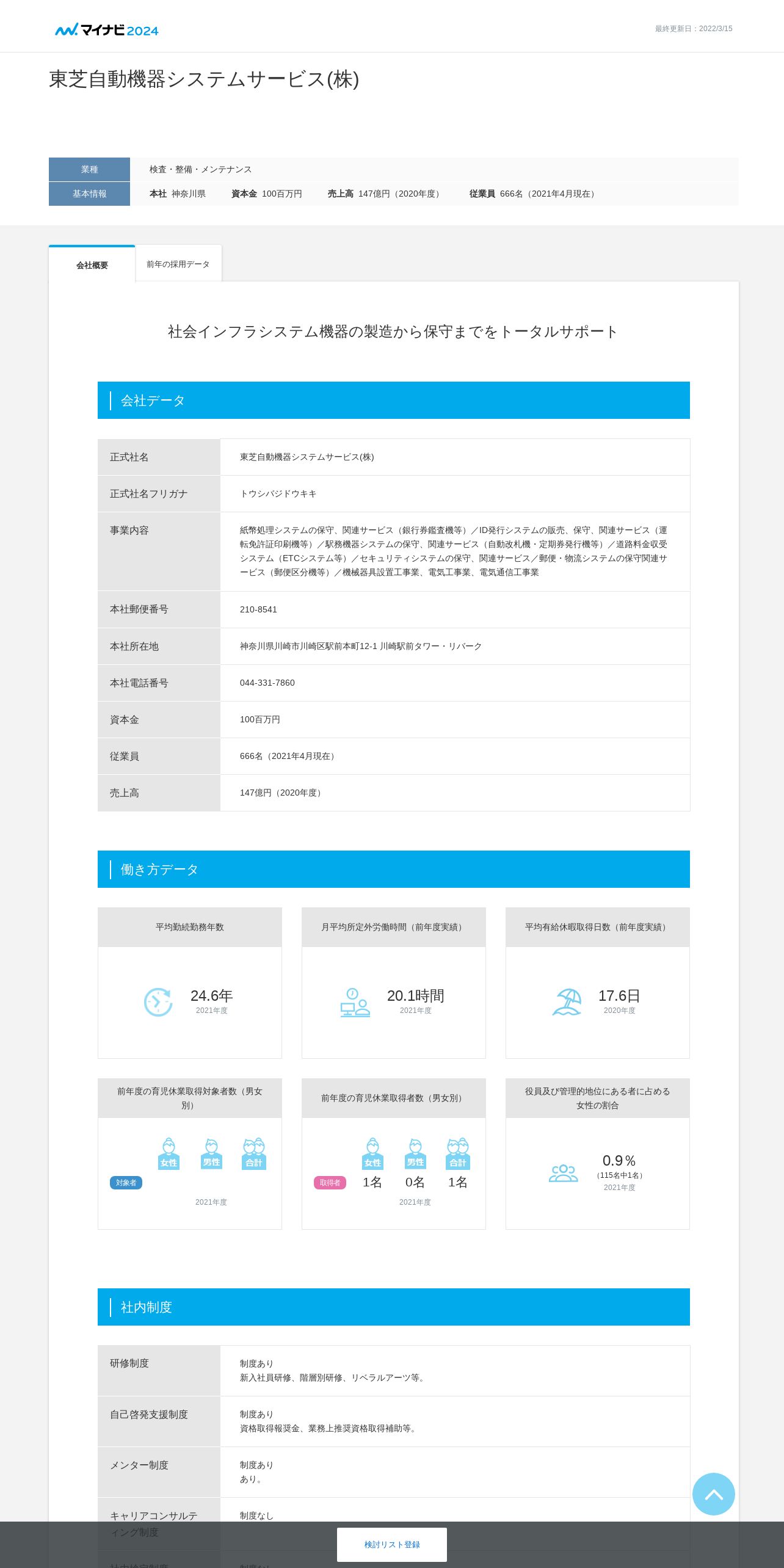The image size is (784, 1568).
Task: Click the 働き方データ section header
Action: (x=394, y=869)
